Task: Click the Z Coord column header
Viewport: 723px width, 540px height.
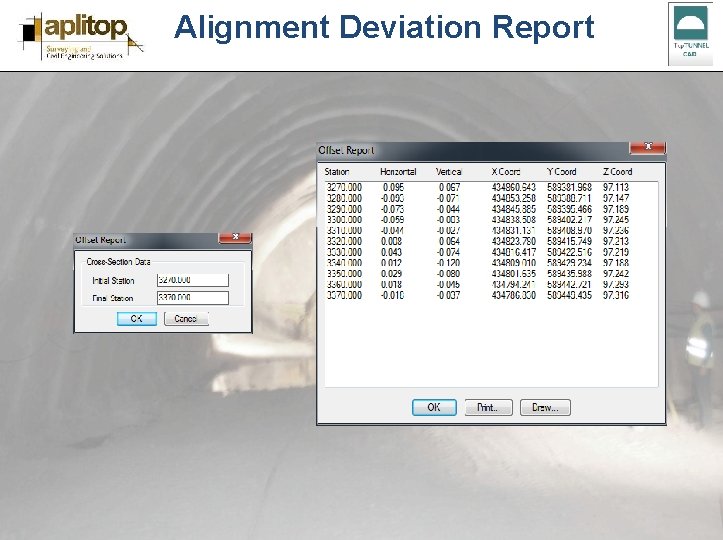Action: (x=617, y=172)
